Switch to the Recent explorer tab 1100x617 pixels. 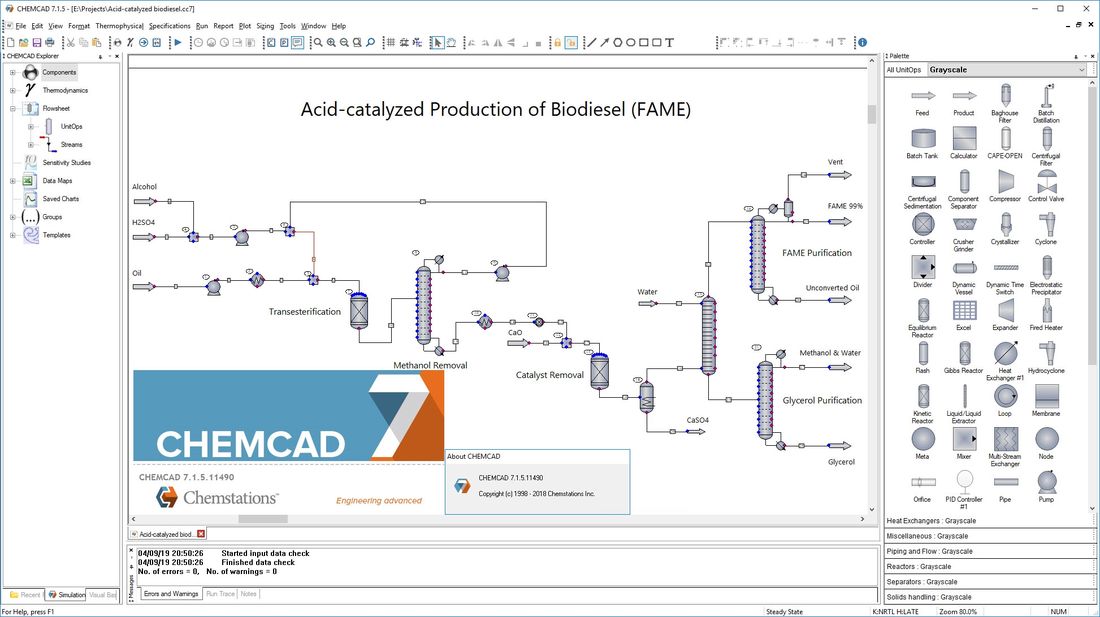(25, 595)
